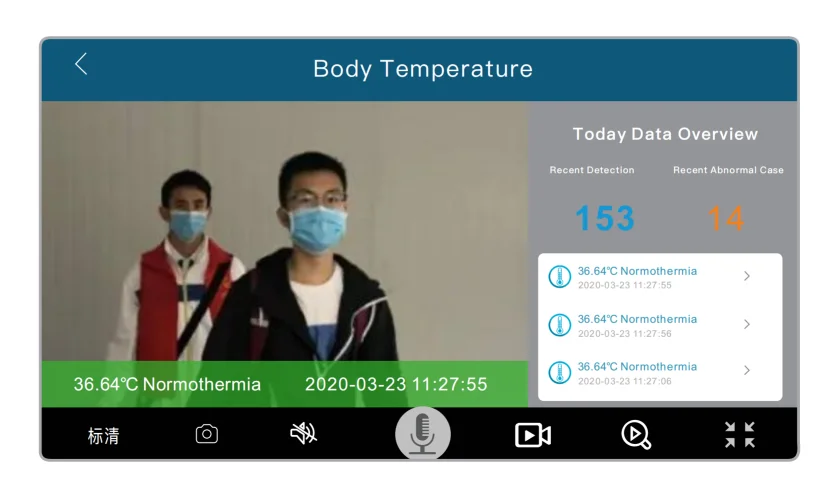Click thermometer icon of the 11:27:06 record
The image size is (820, 490).
point(560,372)
